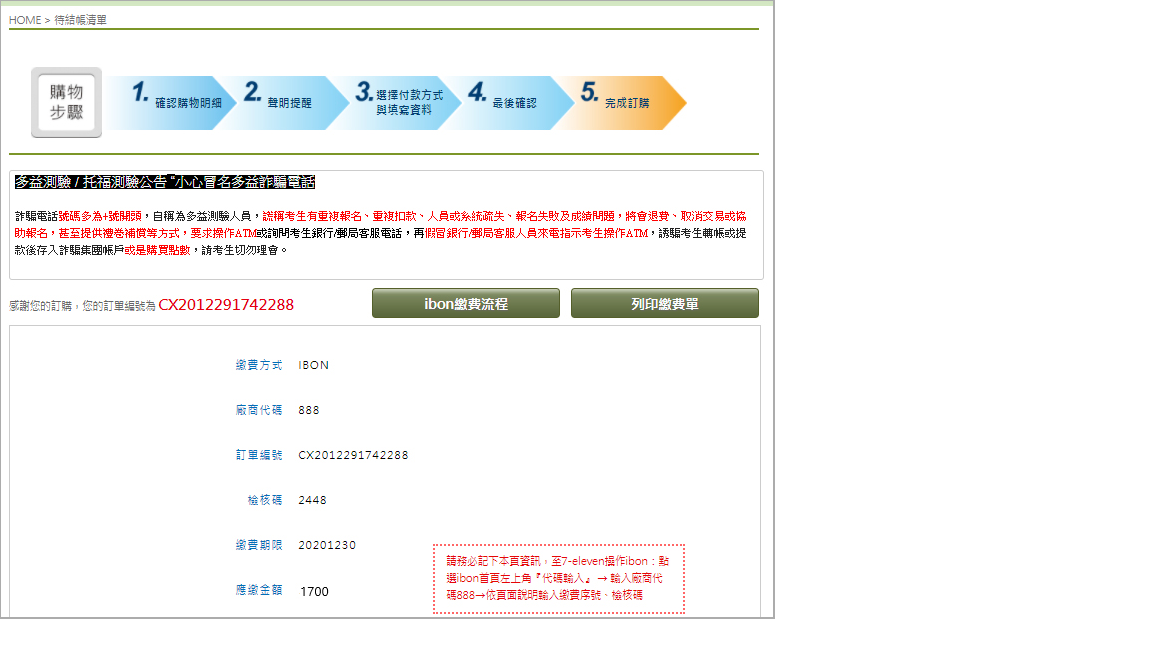Click the scam warning paragraph text
Screen dimensions: 1152x648
coord(380,232)
